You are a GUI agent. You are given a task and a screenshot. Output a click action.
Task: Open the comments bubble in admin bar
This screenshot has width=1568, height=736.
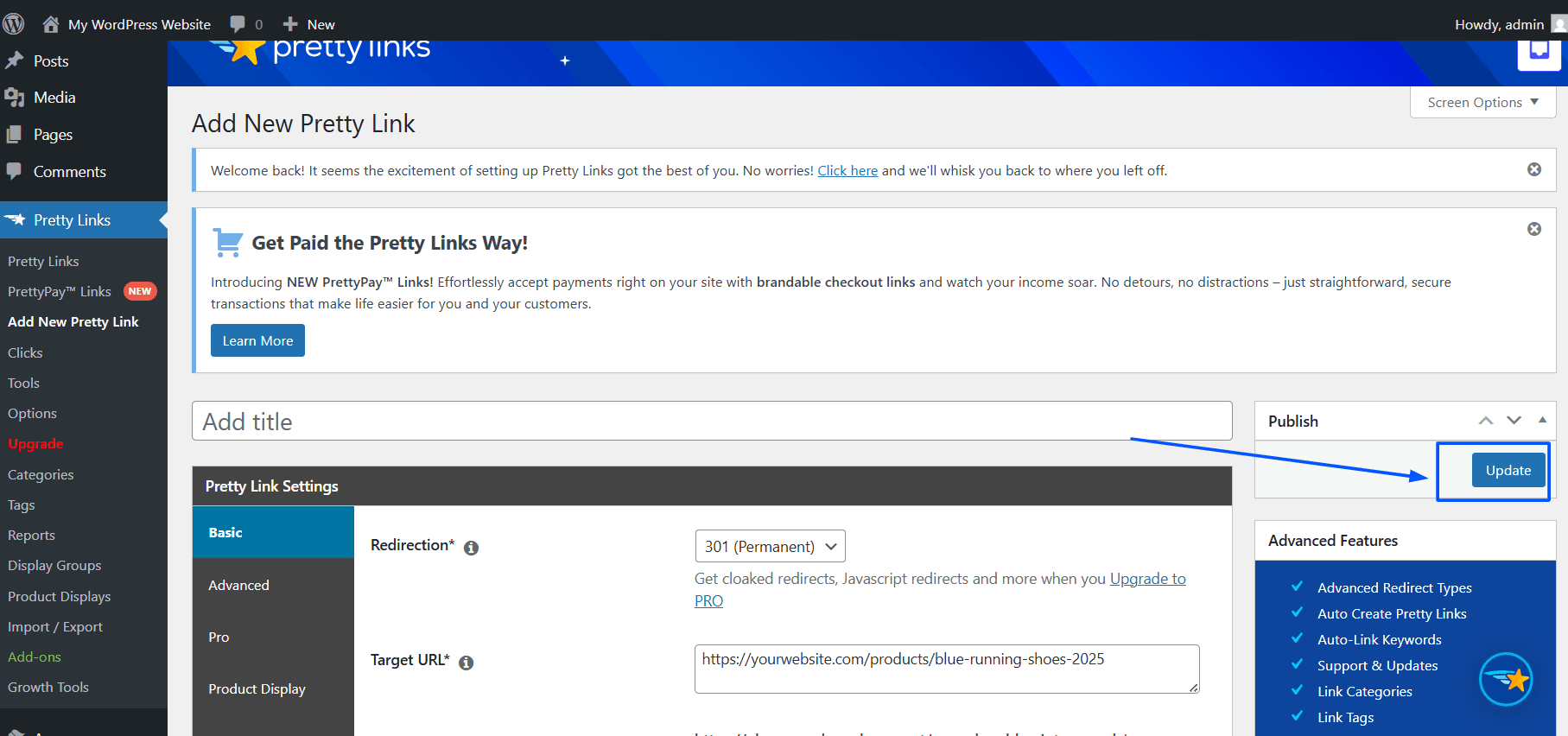click(238, 24)
